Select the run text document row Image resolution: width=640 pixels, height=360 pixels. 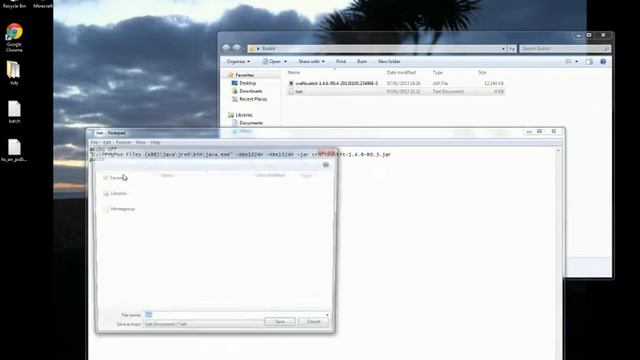(396, 91)
